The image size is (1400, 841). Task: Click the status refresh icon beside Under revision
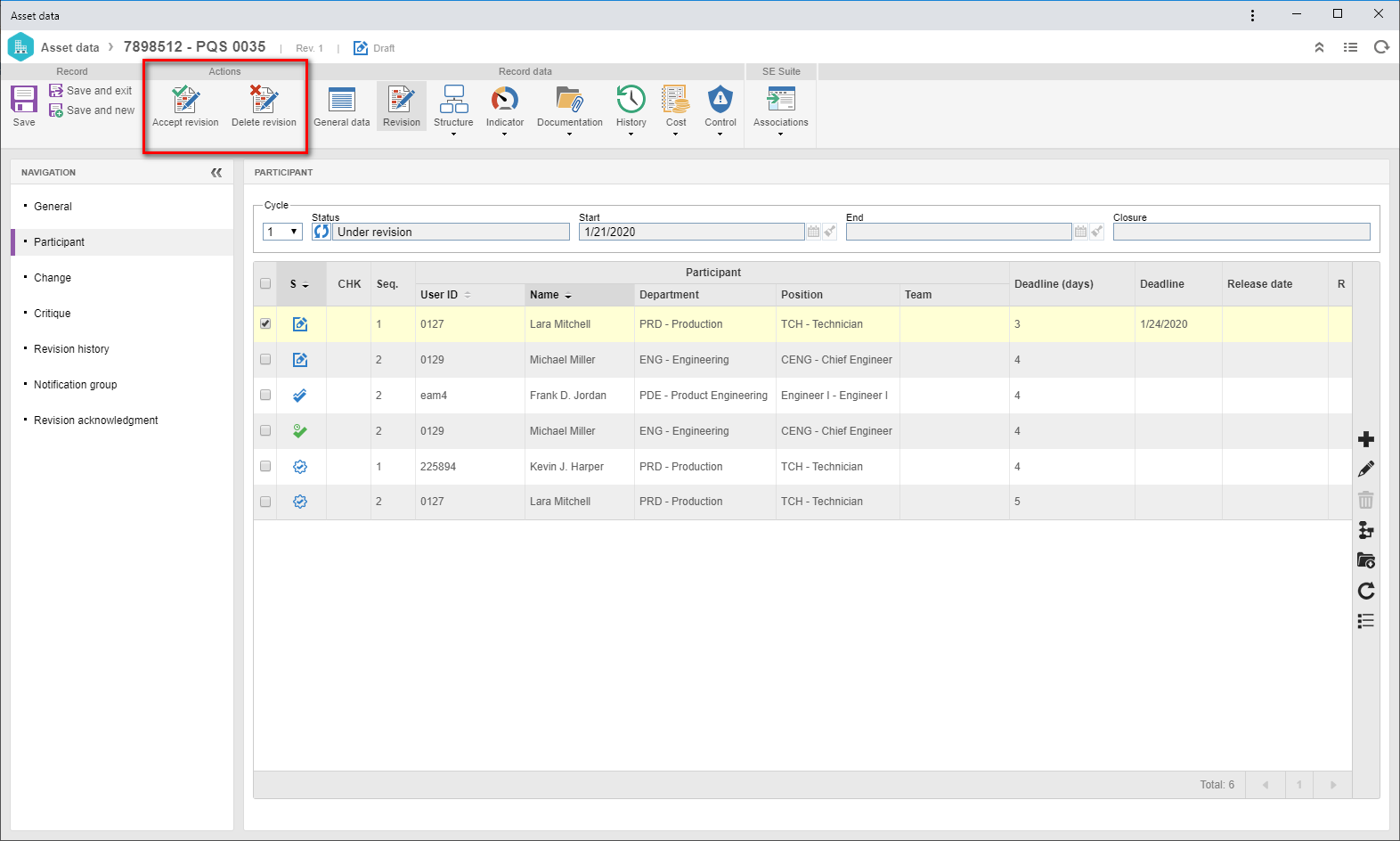[322, 232]
